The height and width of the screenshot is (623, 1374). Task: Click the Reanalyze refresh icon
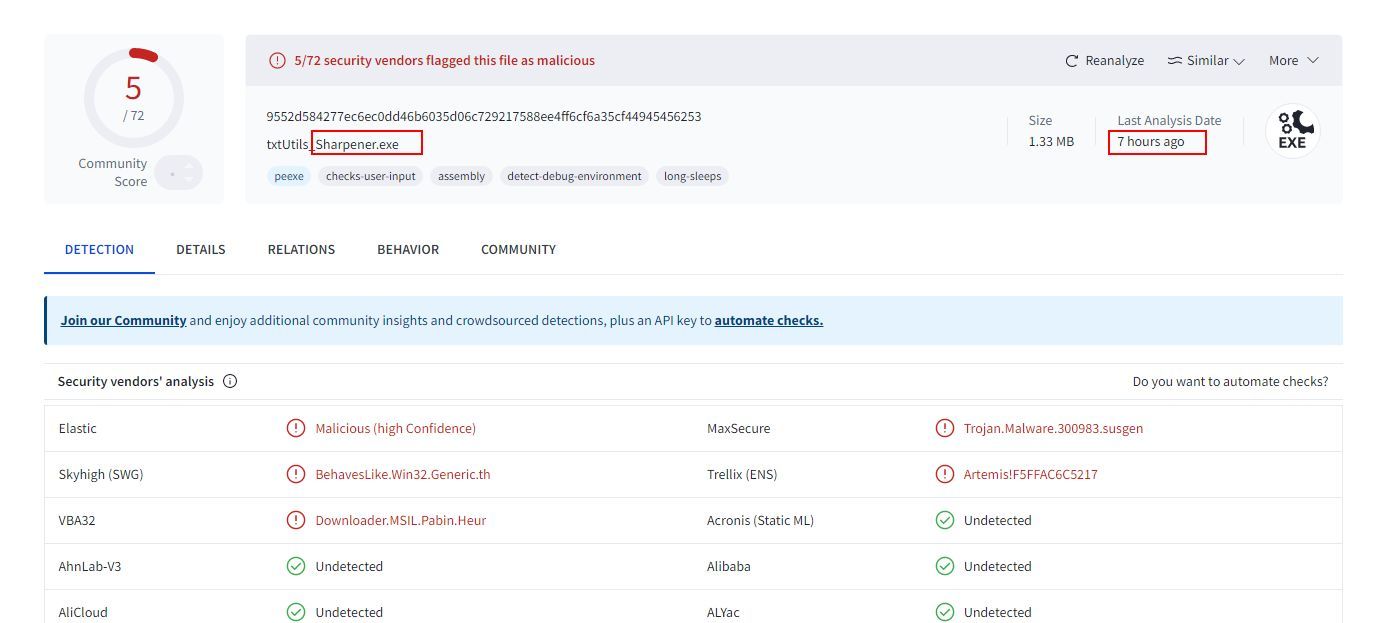pyautogui.click(x=1072, y=61)
